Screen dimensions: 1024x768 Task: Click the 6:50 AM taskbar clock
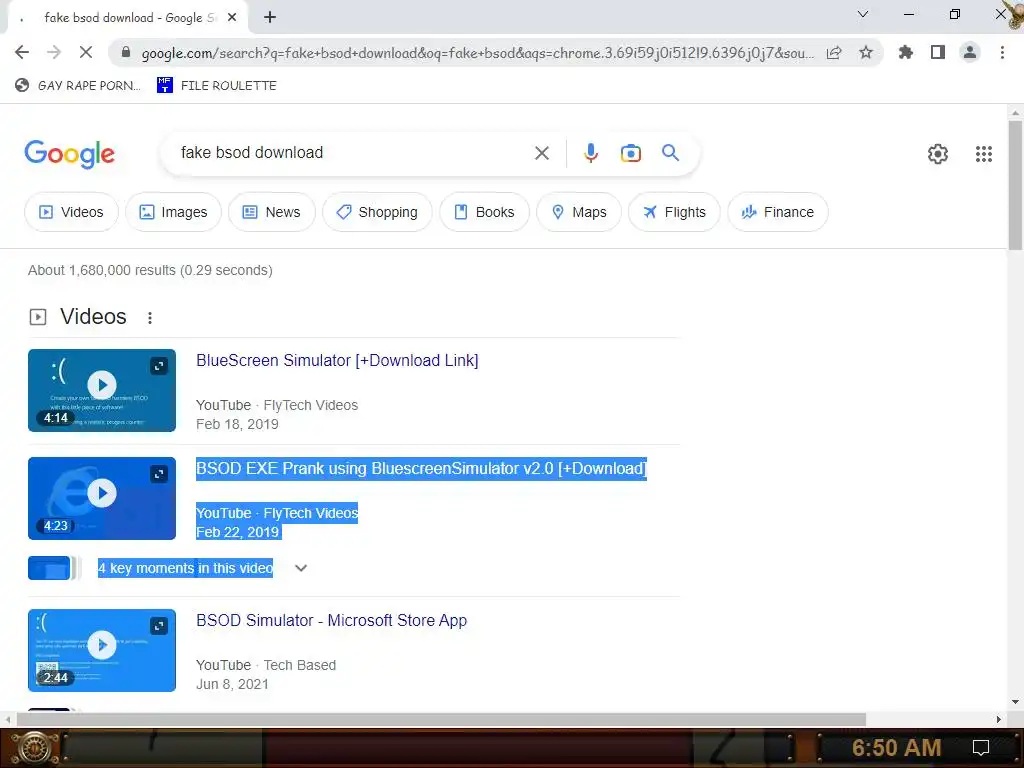(x=896, y=748)
